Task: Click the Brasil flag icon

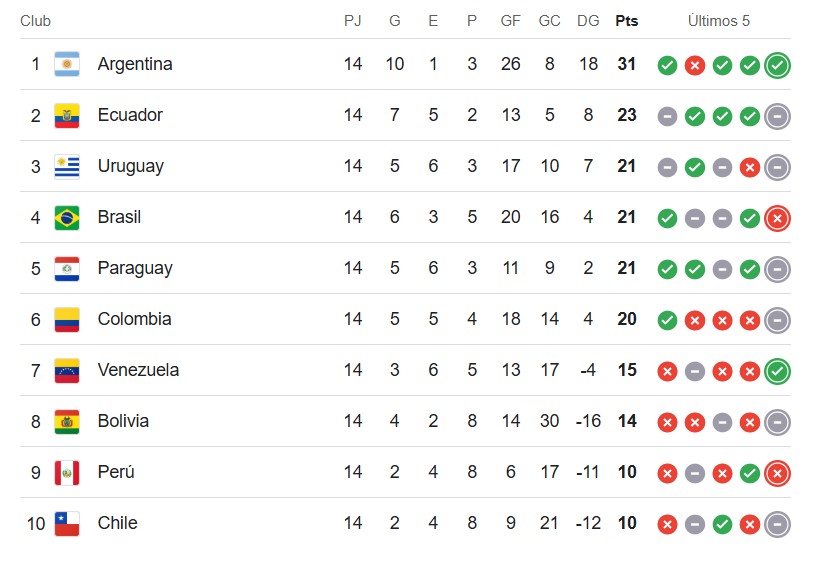Action: tap(67, 217)
